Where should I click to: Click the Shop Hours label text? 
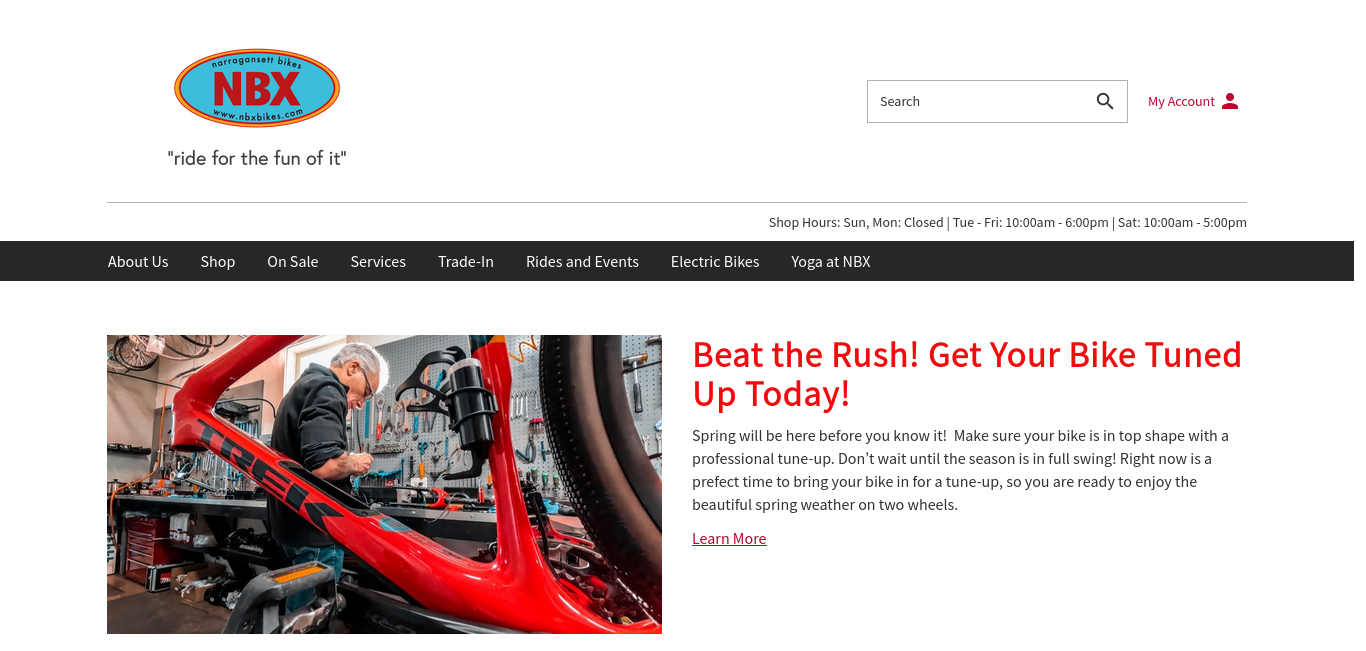pos(804,222)
